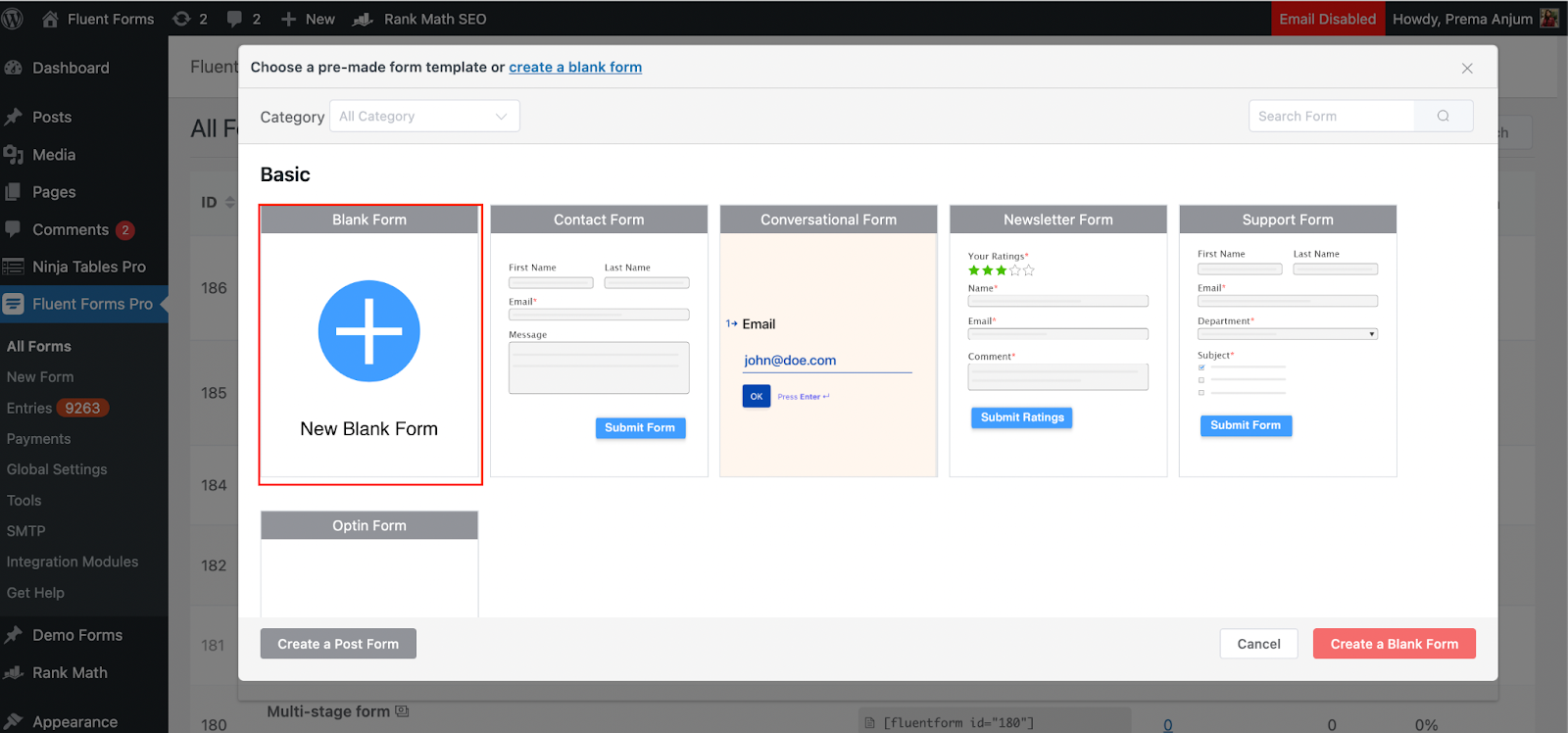Click the Email Disabled notice
1568x733 pixels.
[1328, 19]
